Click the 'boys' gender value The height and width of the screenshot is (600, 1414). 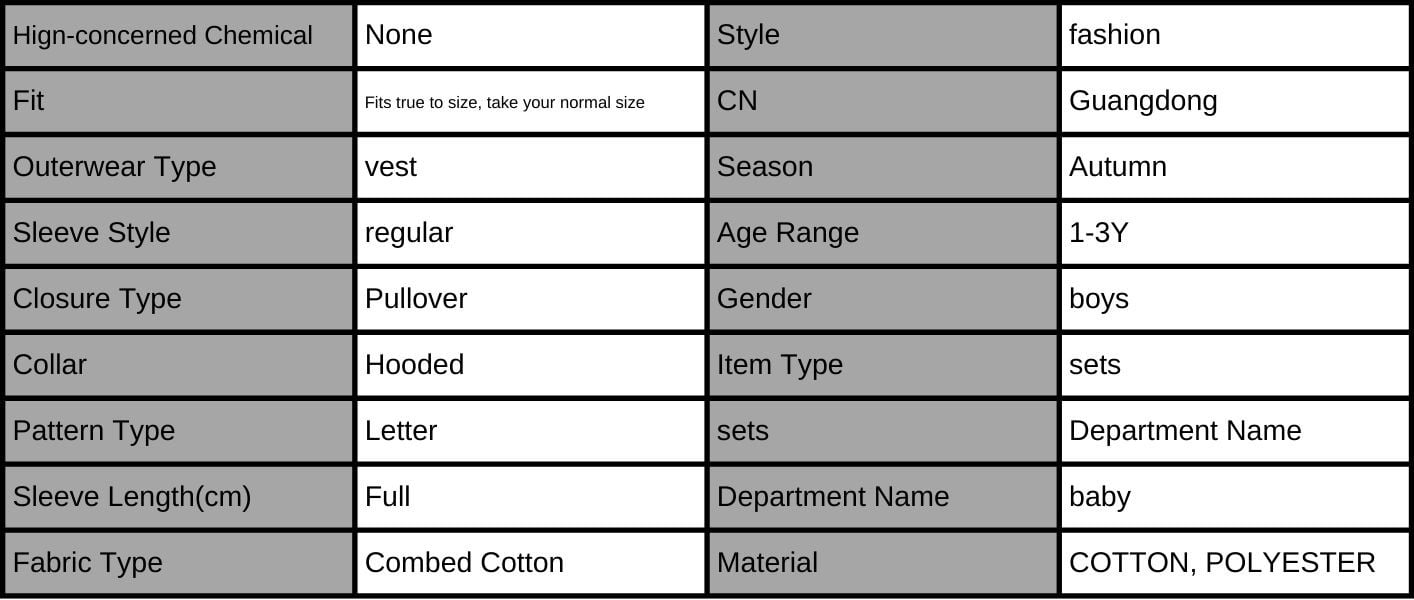tap(1099, 299)
